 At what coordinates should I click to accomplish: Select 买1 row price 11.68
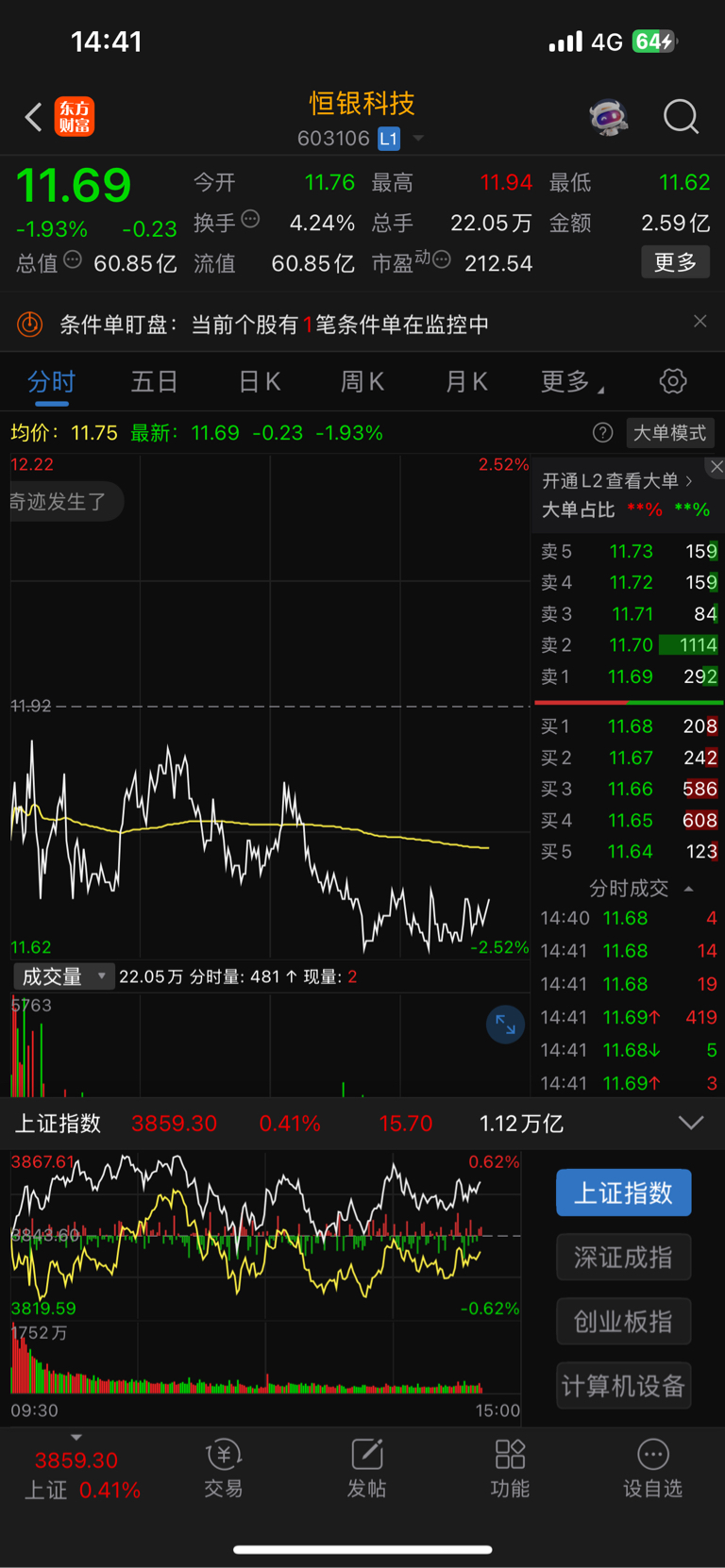629,726
